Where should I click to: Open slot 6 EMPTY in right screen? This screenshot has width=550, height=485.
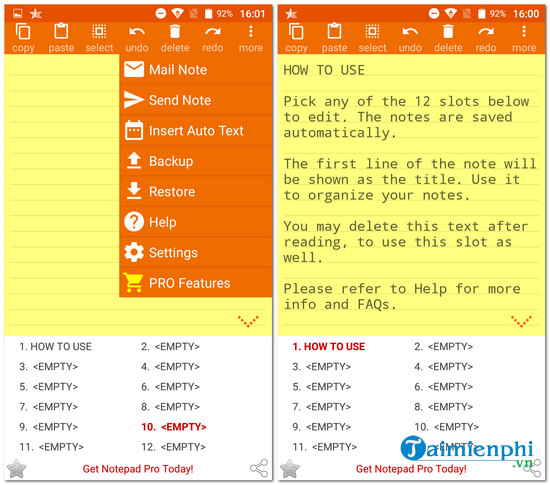tap(444, 386)
